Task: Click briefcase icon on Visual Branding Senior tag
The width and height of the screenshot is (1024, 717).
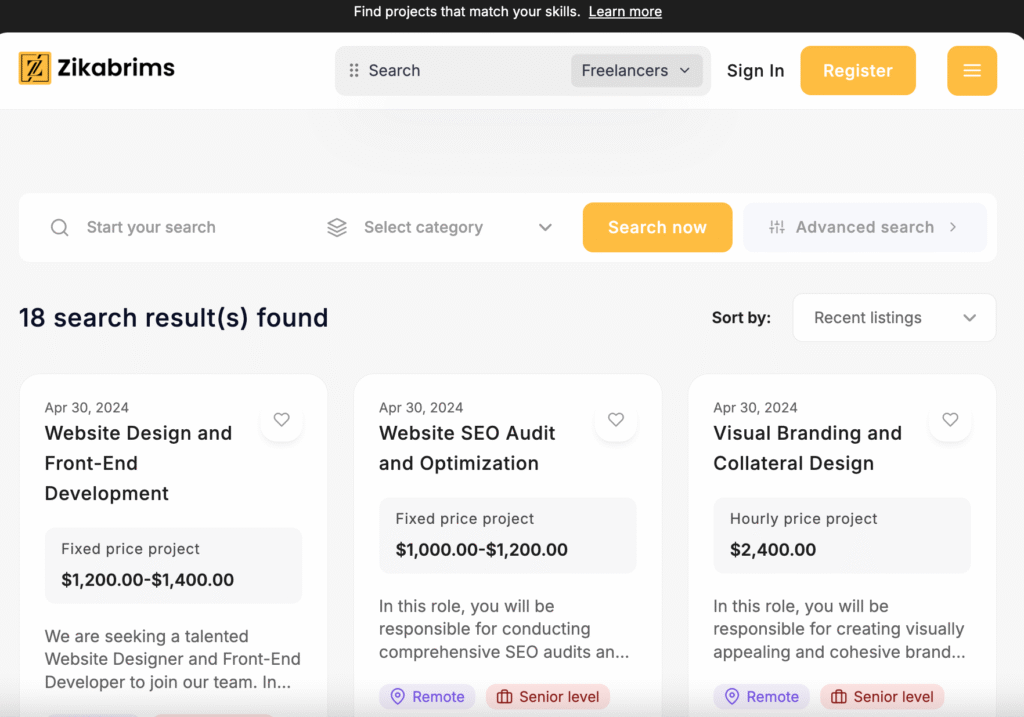Action: pyautogui.click(x=839, y=697)
